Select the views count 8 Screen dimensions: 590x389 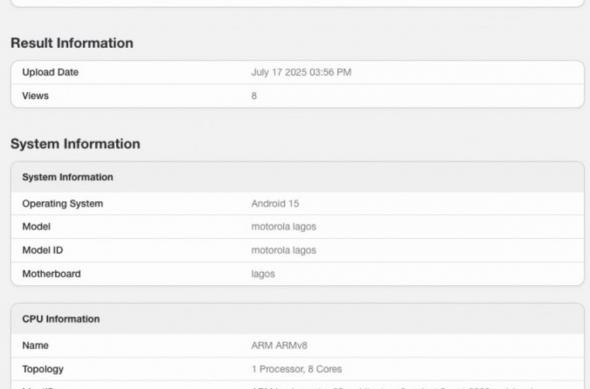254,96
